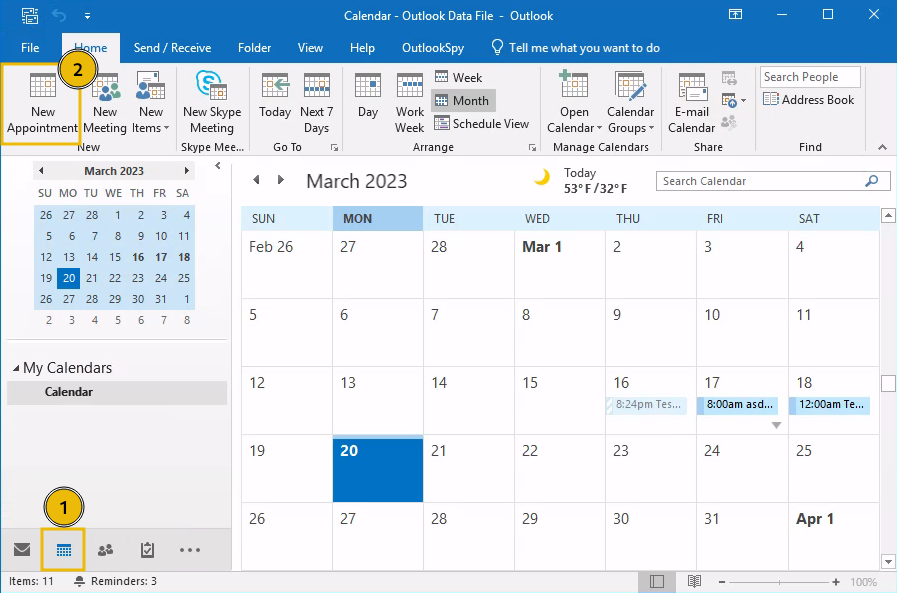Show the Next 7 Days view
Viewport: 897px width, 593px height.
pos(316,103)
